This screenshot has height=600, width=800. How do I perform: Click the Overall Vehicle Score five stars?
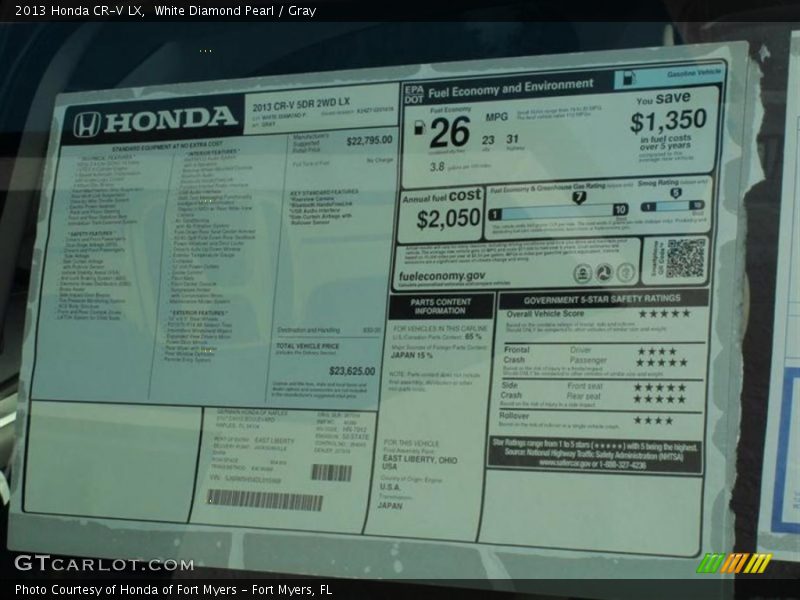click(x=665, y=313)
